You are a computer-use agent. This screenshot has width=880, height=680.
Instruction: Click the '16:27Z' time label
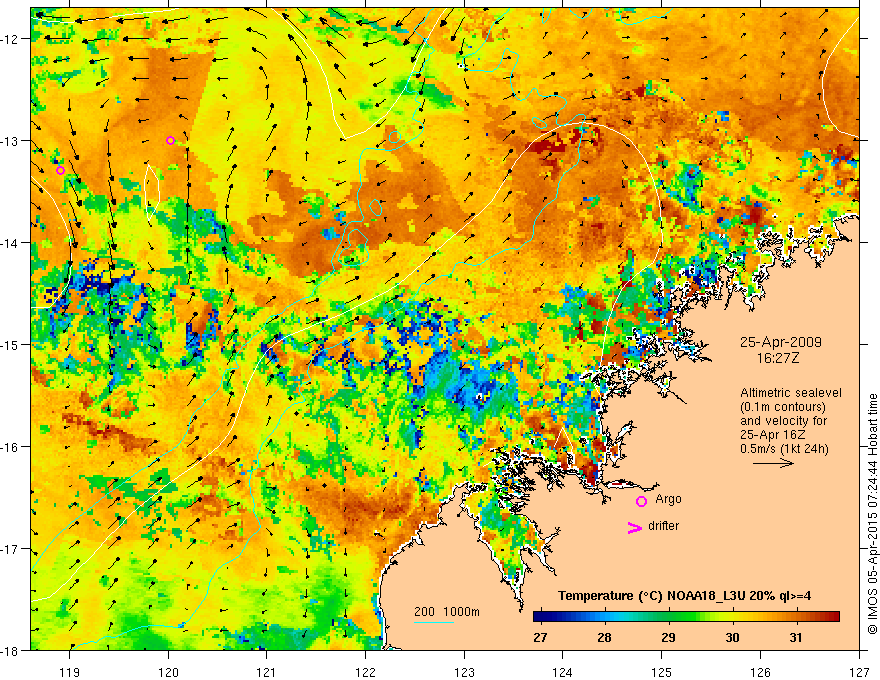coord(778,358)
